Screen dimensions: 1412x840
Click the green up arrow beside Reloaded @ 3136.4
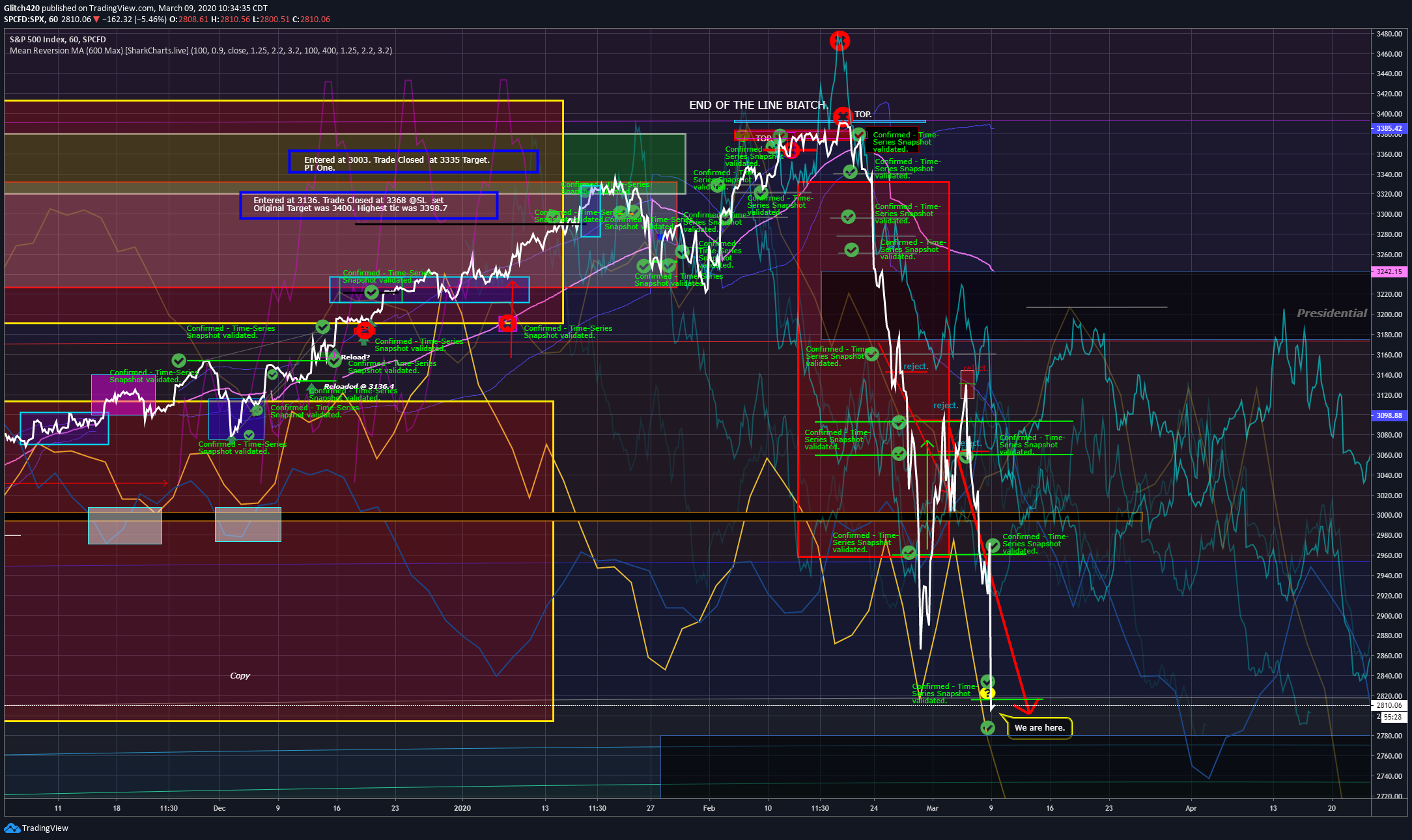311,389
